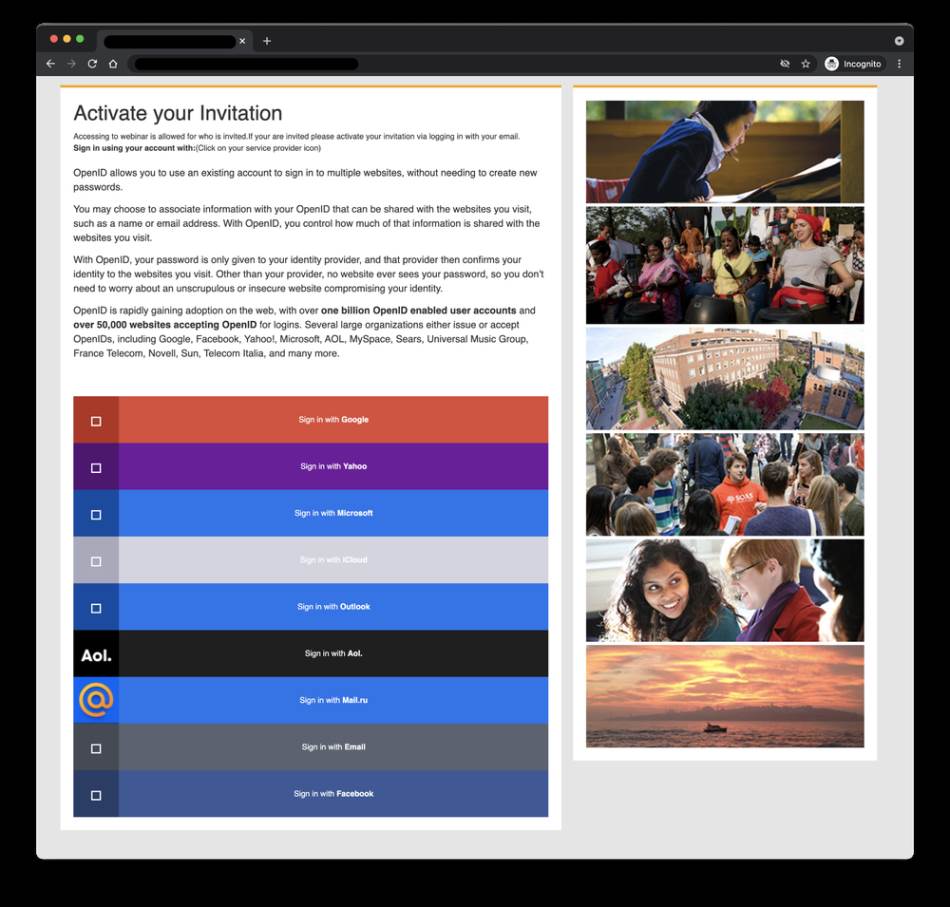
Task: Reload the page with refresh icon
Action: point(92,64)
